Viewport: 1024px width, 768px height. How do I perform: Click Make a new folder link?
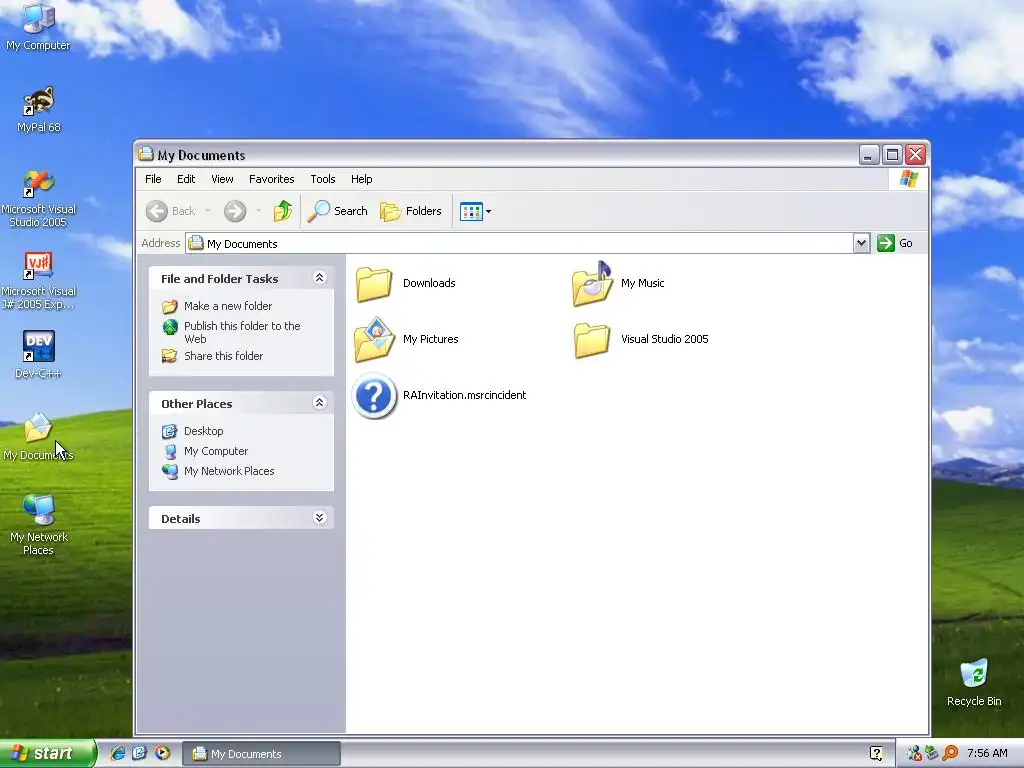pyautogui.click(x=228, y=306)
